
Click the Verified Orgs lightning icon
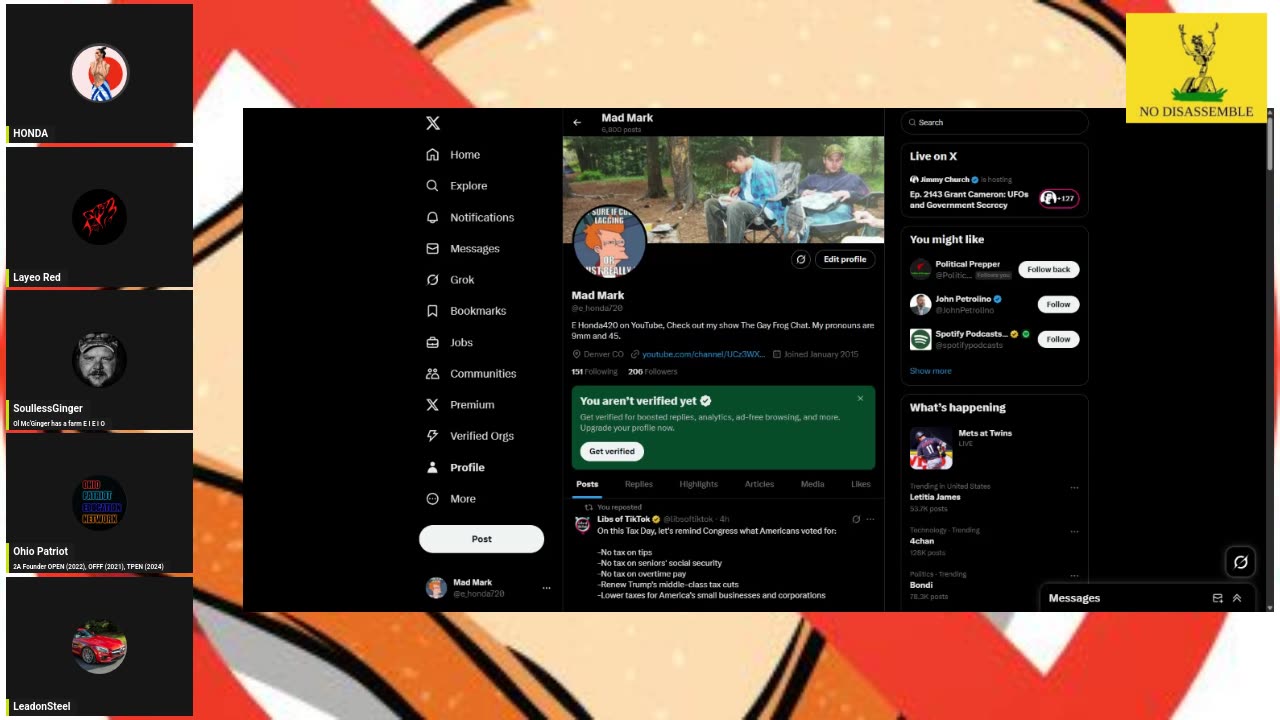pos(432,436)
